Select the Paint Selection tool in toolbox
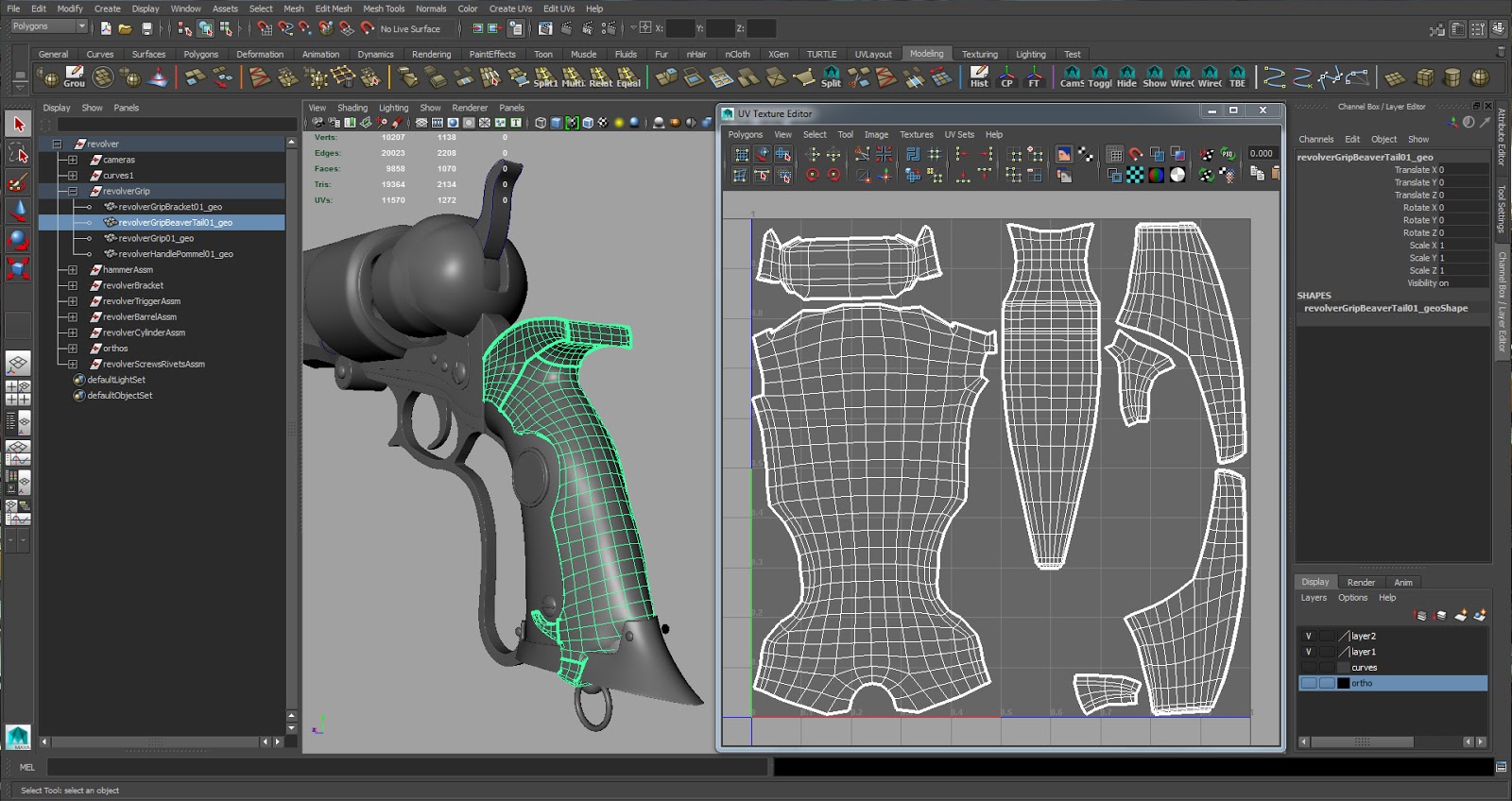Image resolution: width=1512 pixels, height=801 pixels. point(17,182)
